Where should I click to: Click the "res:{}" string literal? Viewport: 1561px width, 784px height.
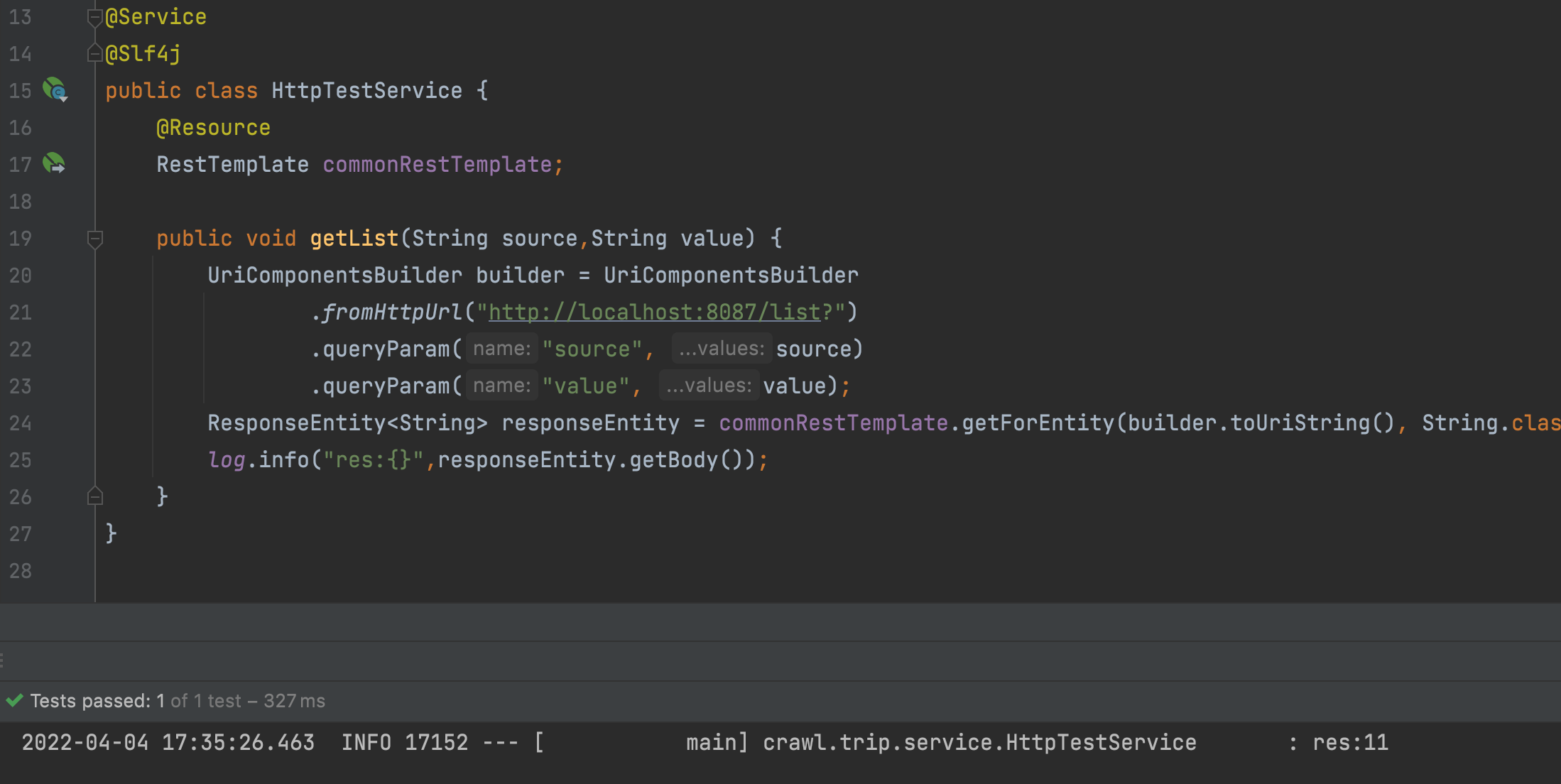[x=374, y=459]
